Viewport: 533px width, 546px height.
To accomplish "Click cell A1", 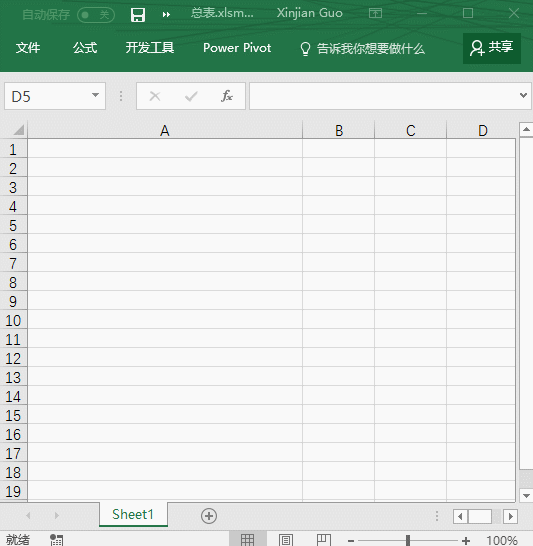I will [165, 148].
